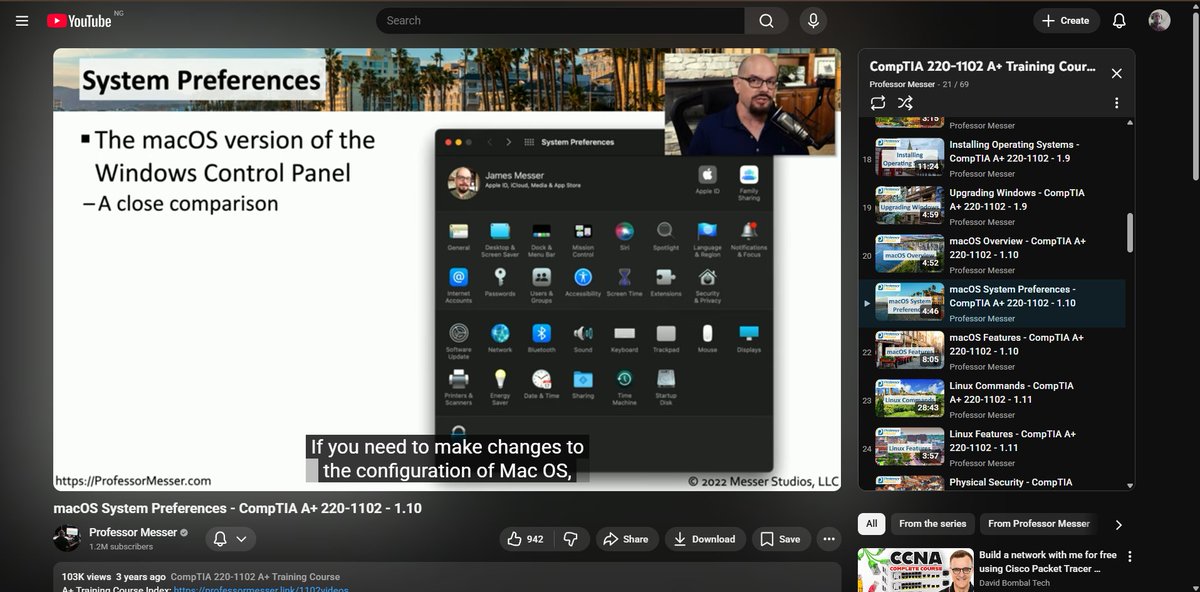
Task: Open channel notification bell dropdown
Action: [x=230, y=539]
